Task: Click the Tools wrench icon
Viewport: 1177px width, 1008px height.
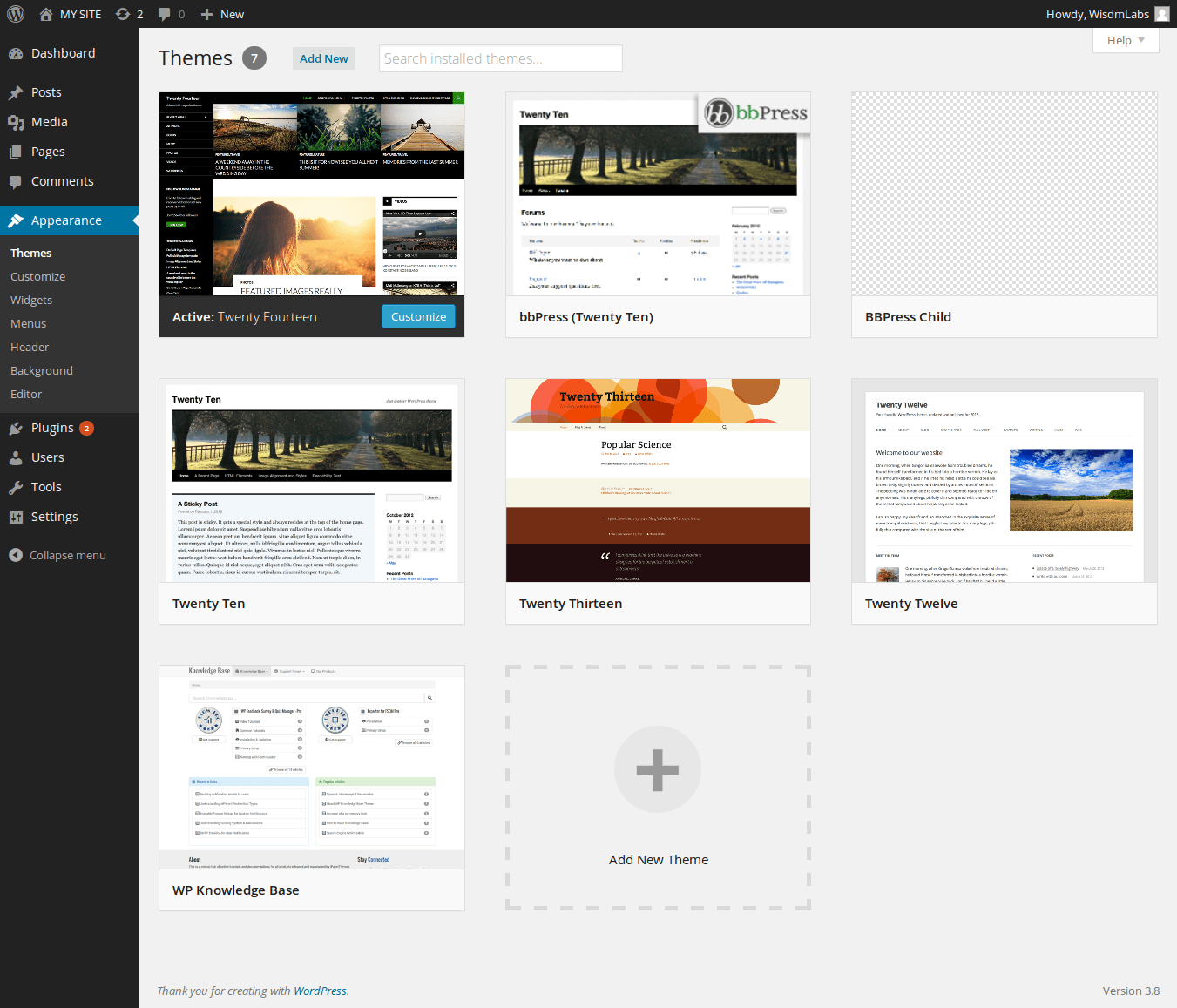Action: [16, 487]
